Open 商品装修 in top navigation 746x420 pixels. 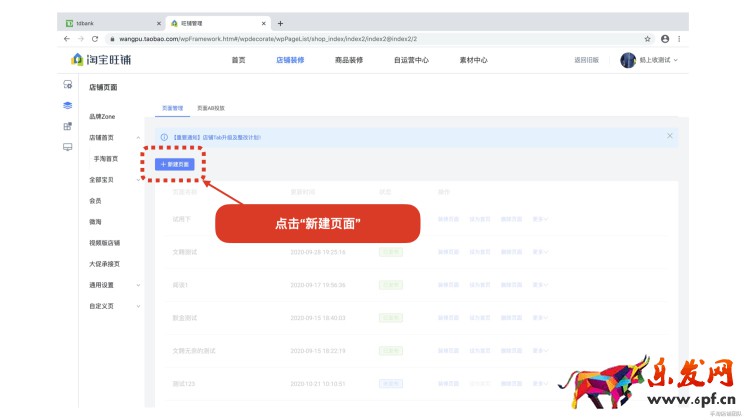349,60
